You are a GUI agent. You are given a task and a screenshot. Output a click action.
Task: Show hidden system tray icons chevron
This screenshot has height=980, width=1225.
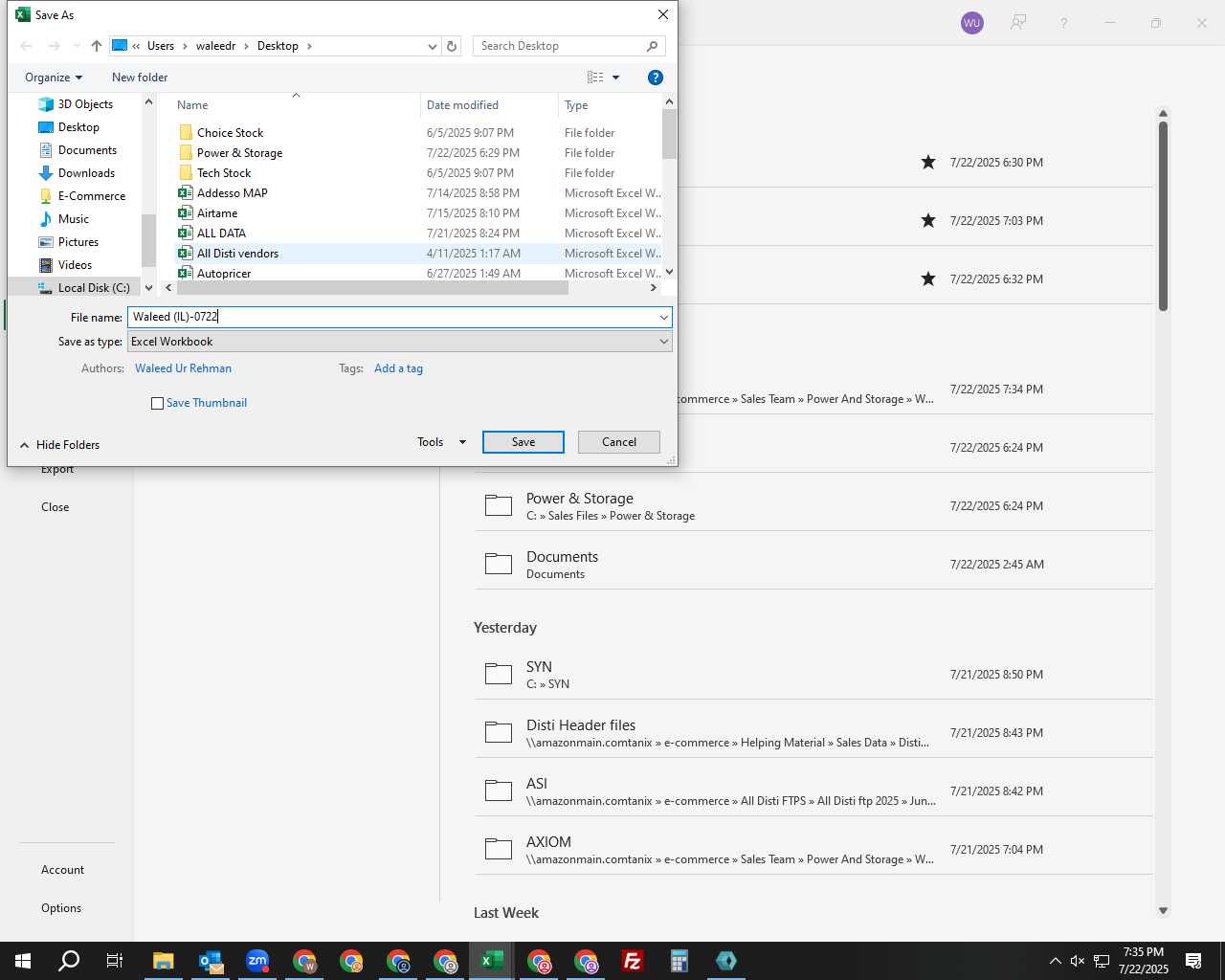[1055, 961]
